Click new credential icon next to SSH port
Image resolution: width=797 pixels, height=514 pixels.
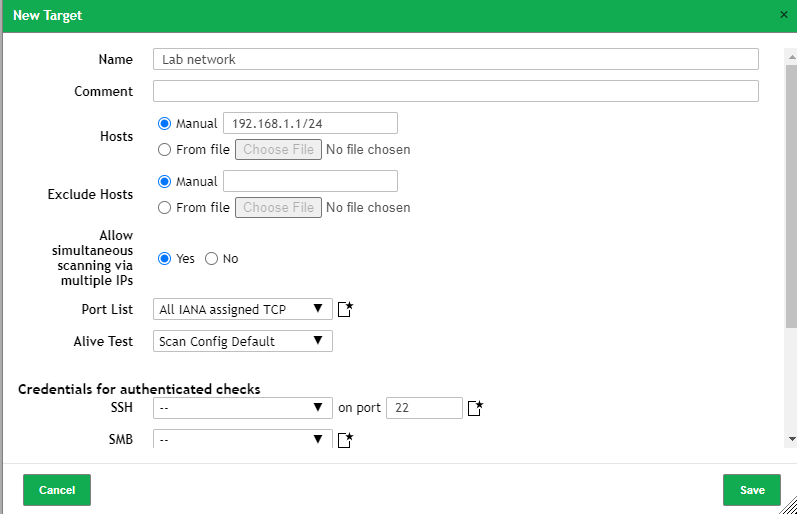point(475,408)
